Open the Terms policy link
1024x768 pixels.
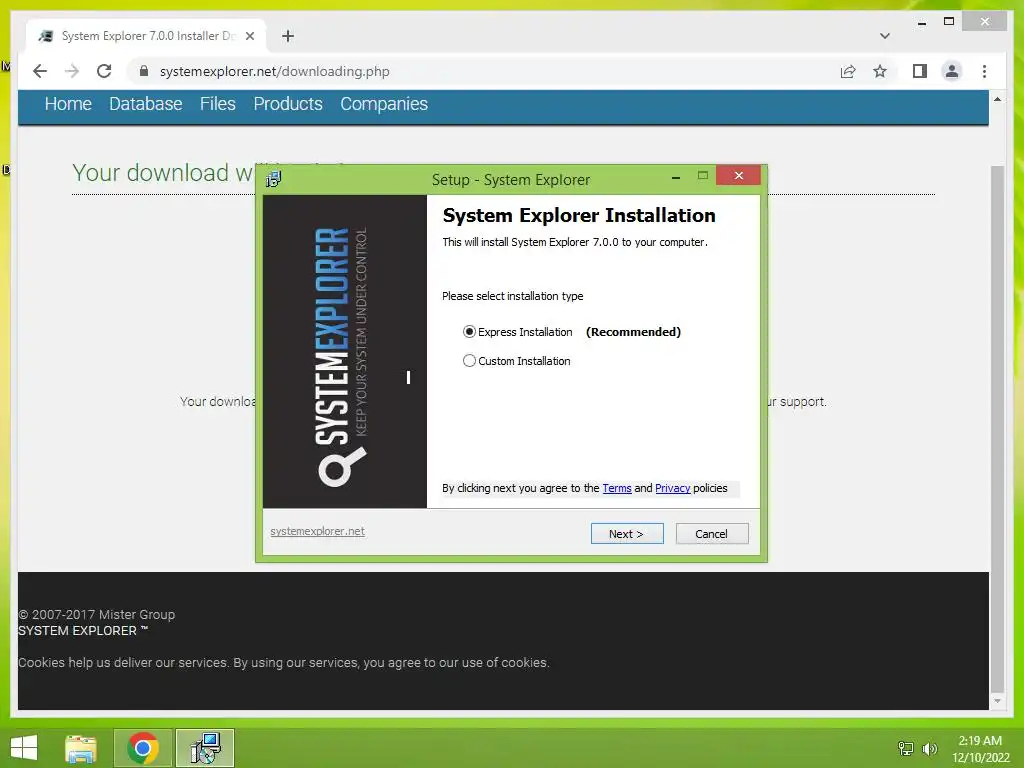click(616, 488)
